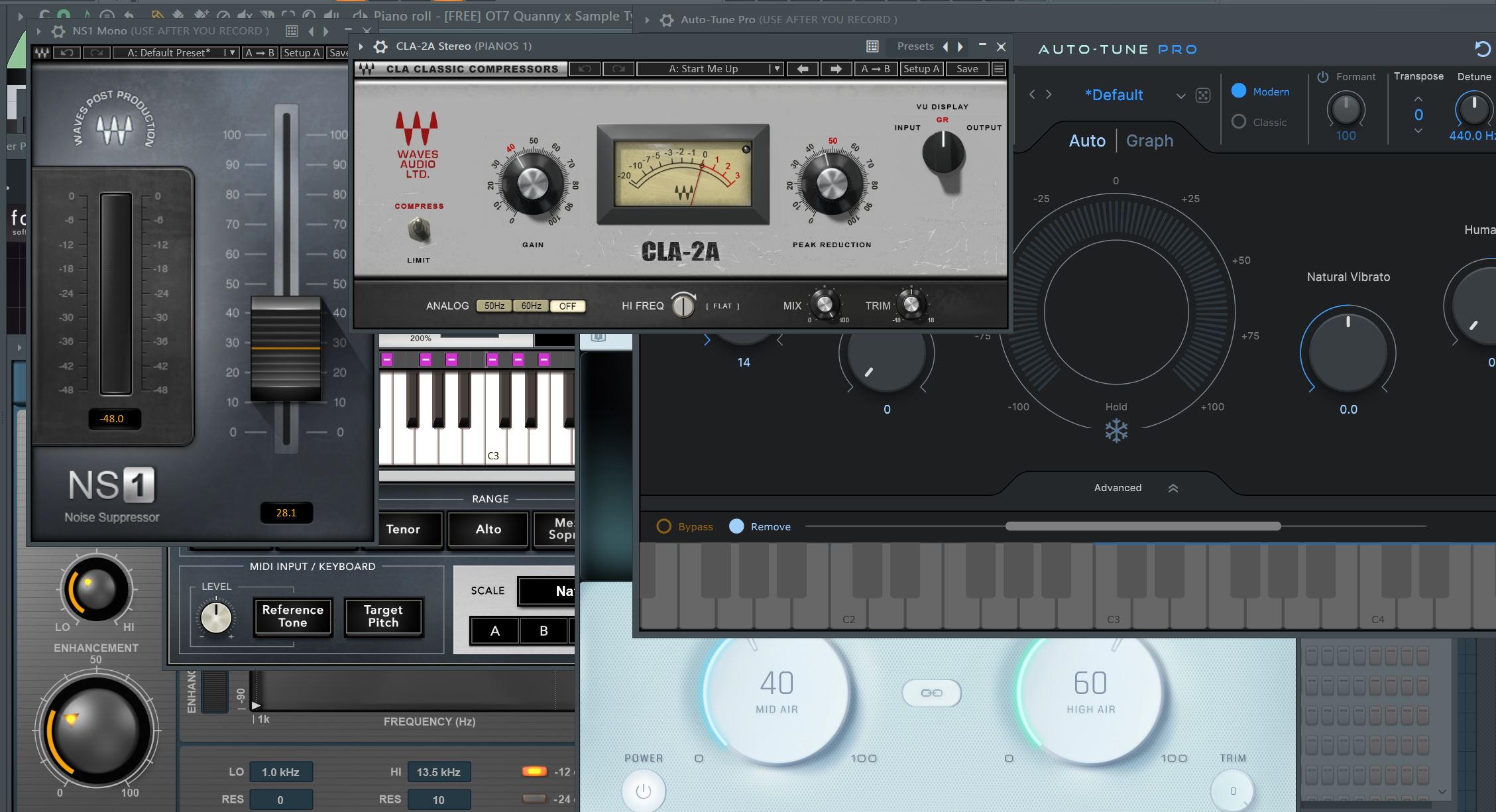The image size is (1496, 812).
Task: Click CLA-2A redo arrow
Action: click(x=618, y=69)
